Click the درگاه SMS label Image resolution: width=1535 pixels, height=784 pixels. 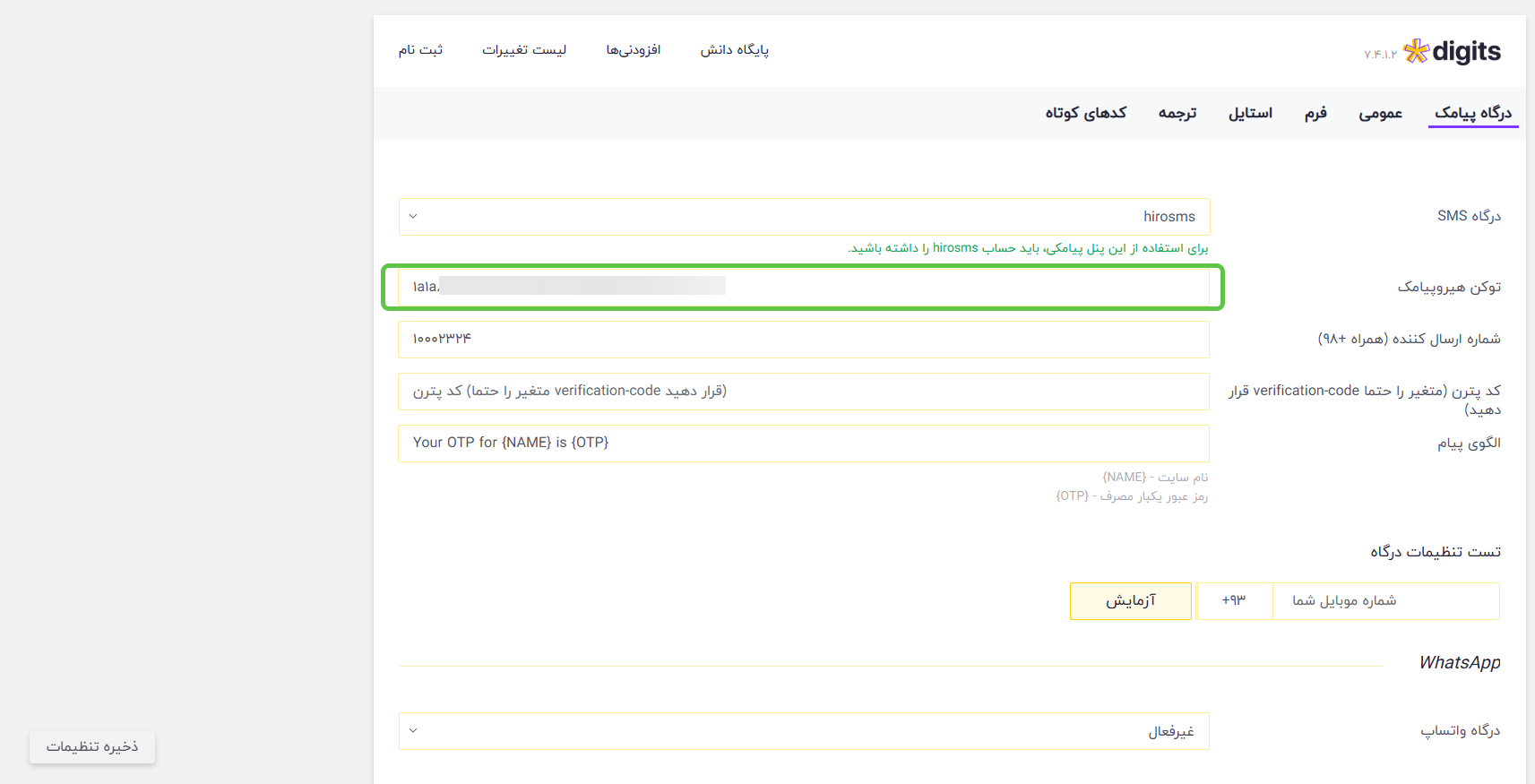point(1469,216)
